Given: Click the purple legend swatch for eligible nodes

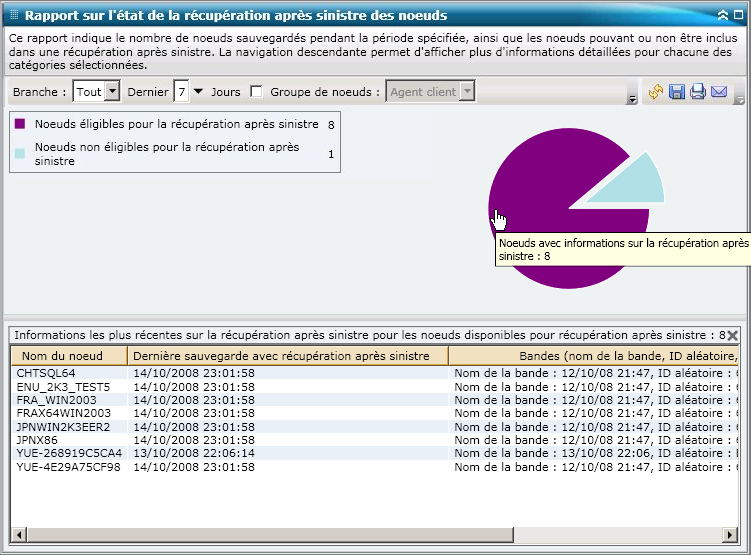Looking at the screenshot, I should [20, 124].
